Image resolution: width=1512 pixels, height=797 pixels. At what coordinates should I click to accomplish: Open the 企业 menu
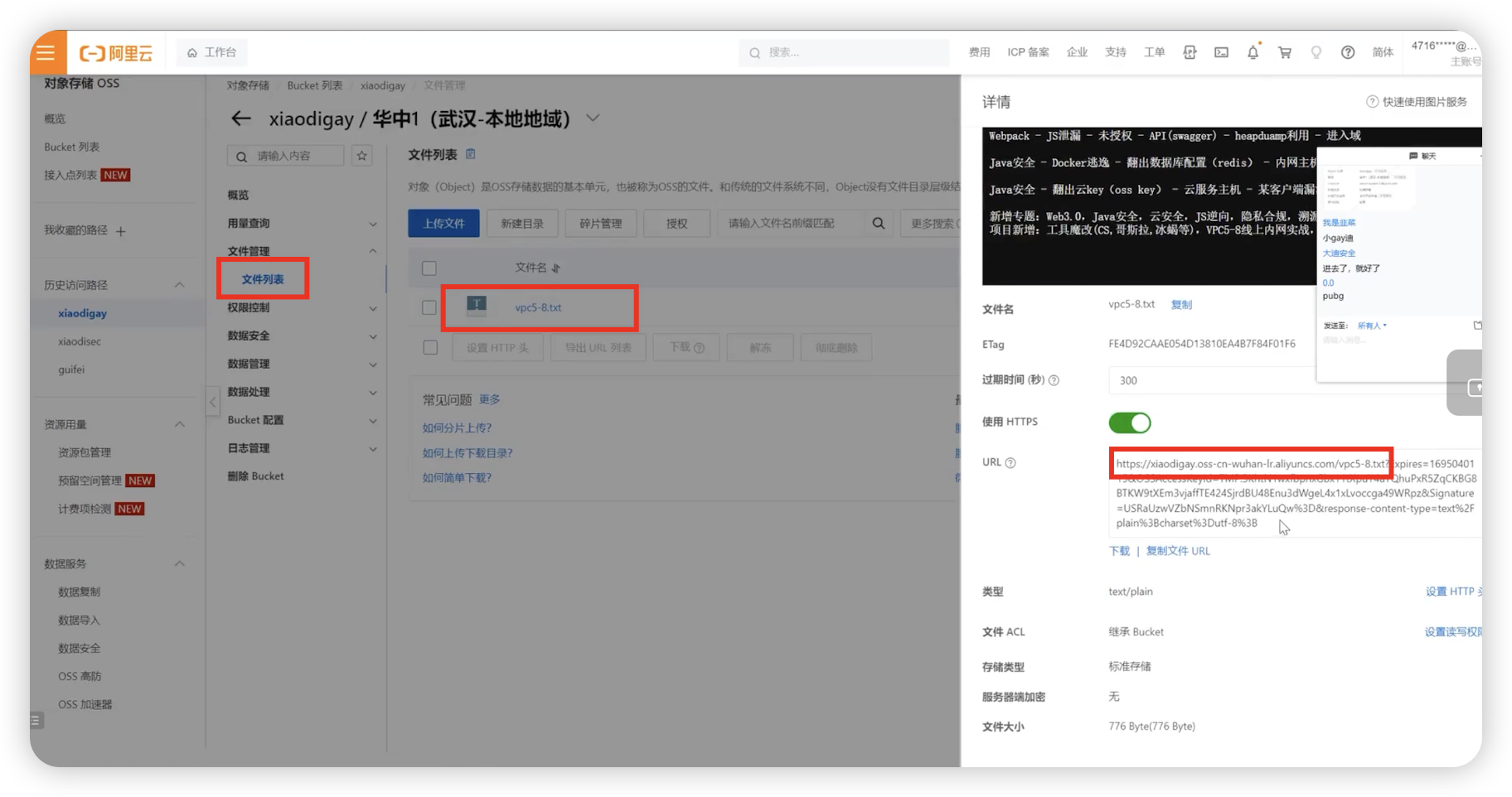[1077, 52]
